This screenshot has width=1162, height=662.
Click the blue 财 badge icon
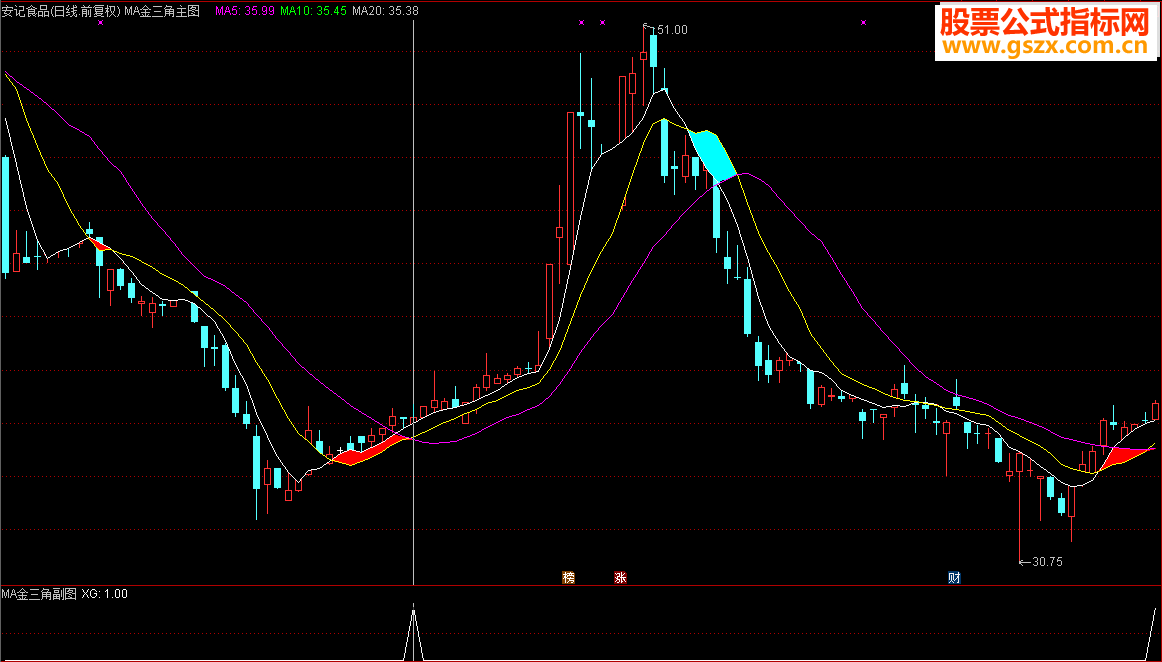click(954, 577)
